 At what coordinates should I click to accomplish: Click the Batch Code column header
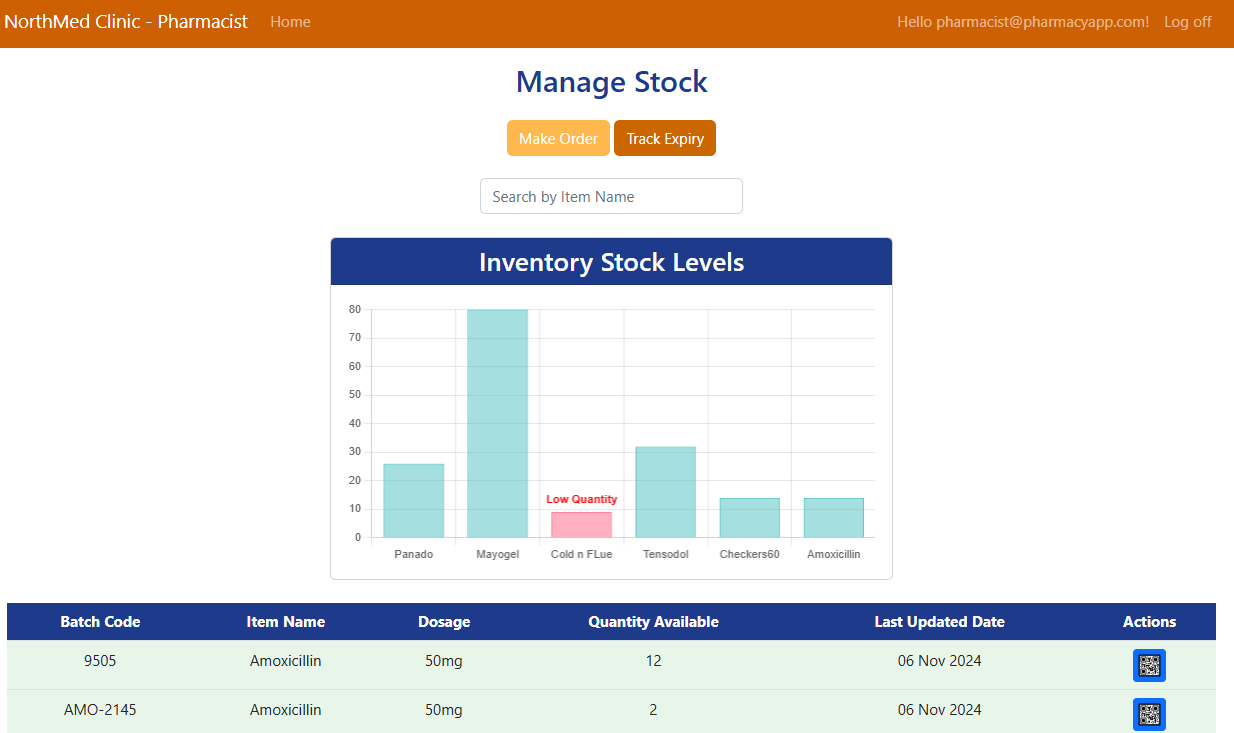tap(100, 621)
